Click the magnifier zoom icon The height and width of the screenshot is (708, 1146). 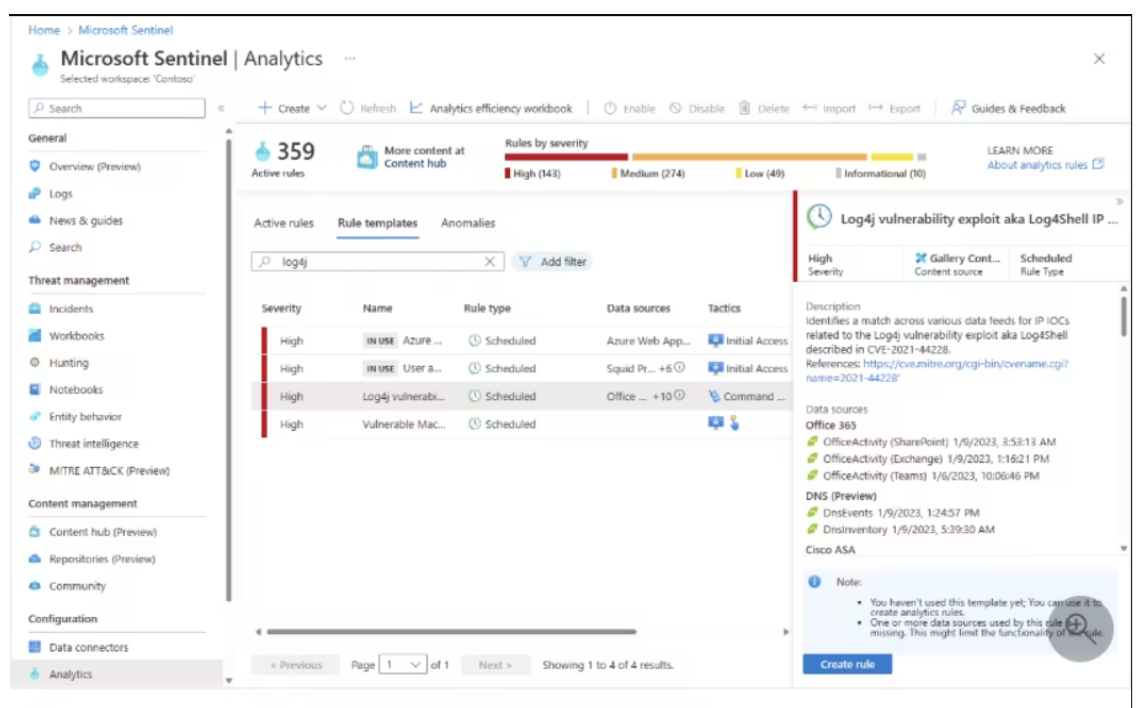[x=1080, y=628]
